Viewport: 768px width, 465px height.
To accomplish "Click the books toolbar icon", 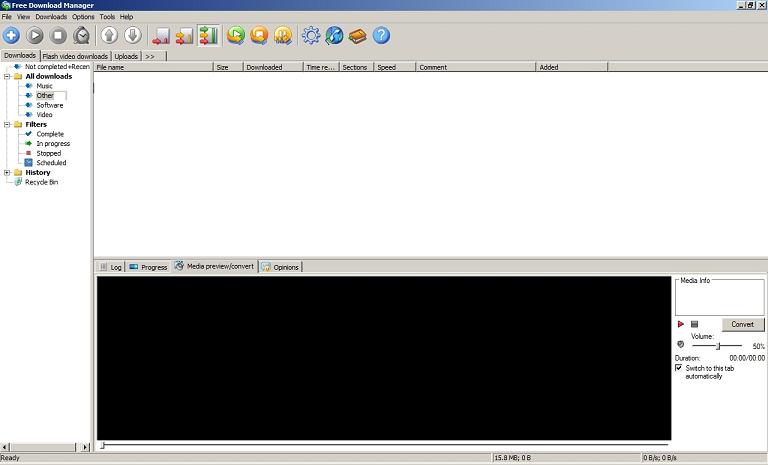I will [x=358, y=36].
